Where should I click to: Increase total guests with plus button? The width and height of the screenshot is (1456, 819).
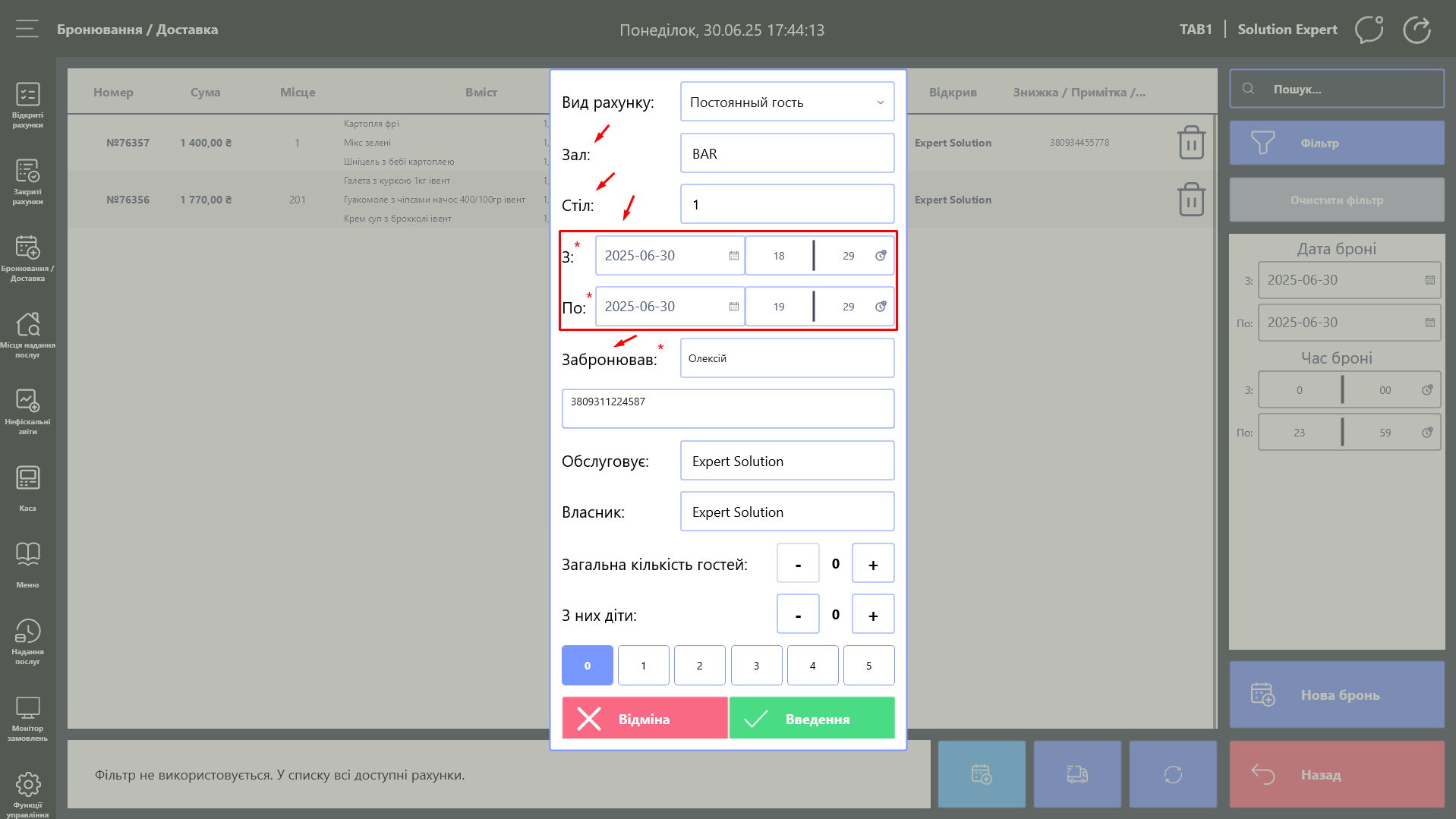click(x=873, y=564)
